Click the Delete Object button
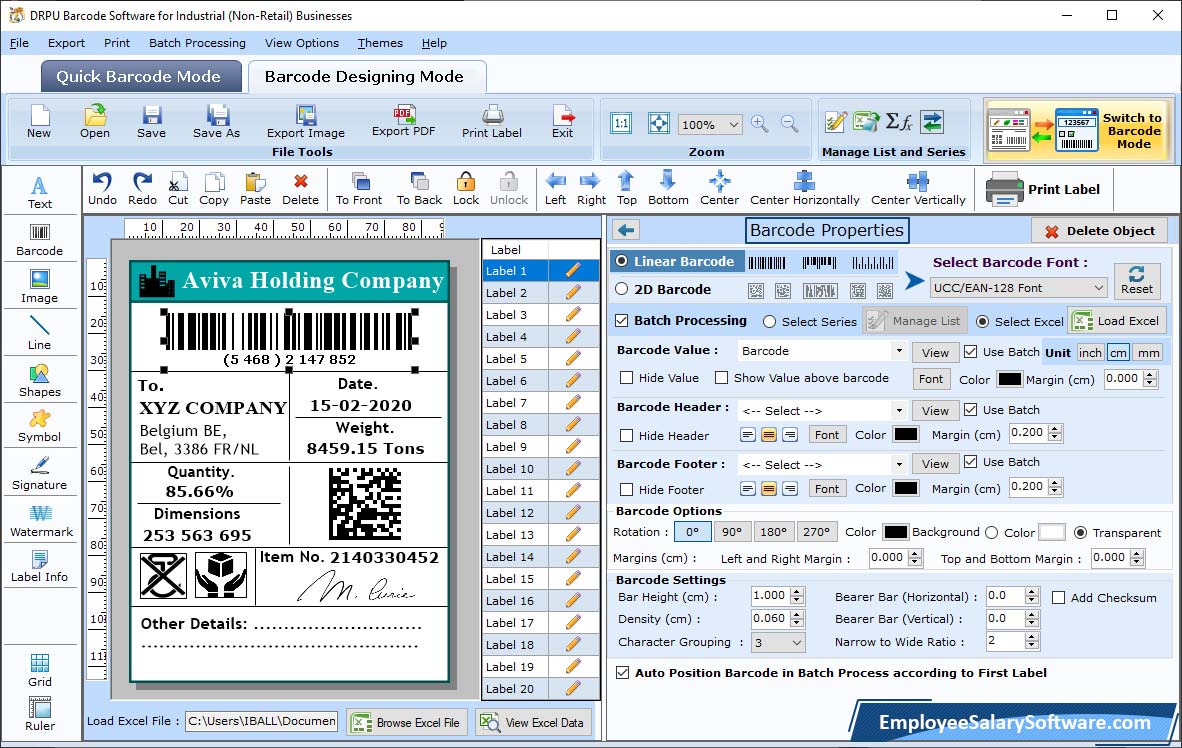Screen dimensions: 1182x748 (x=1099, y=231)
